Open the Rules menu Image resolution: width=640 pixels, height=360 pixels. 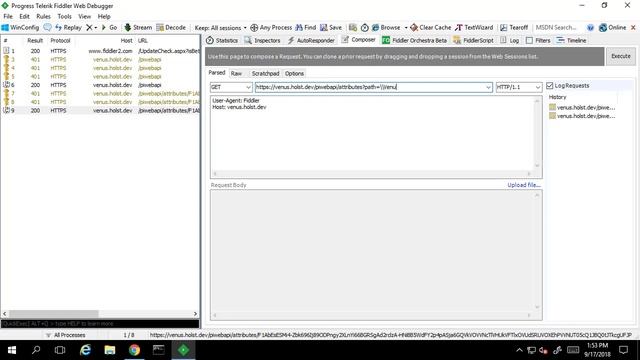[x=43, y=16]
